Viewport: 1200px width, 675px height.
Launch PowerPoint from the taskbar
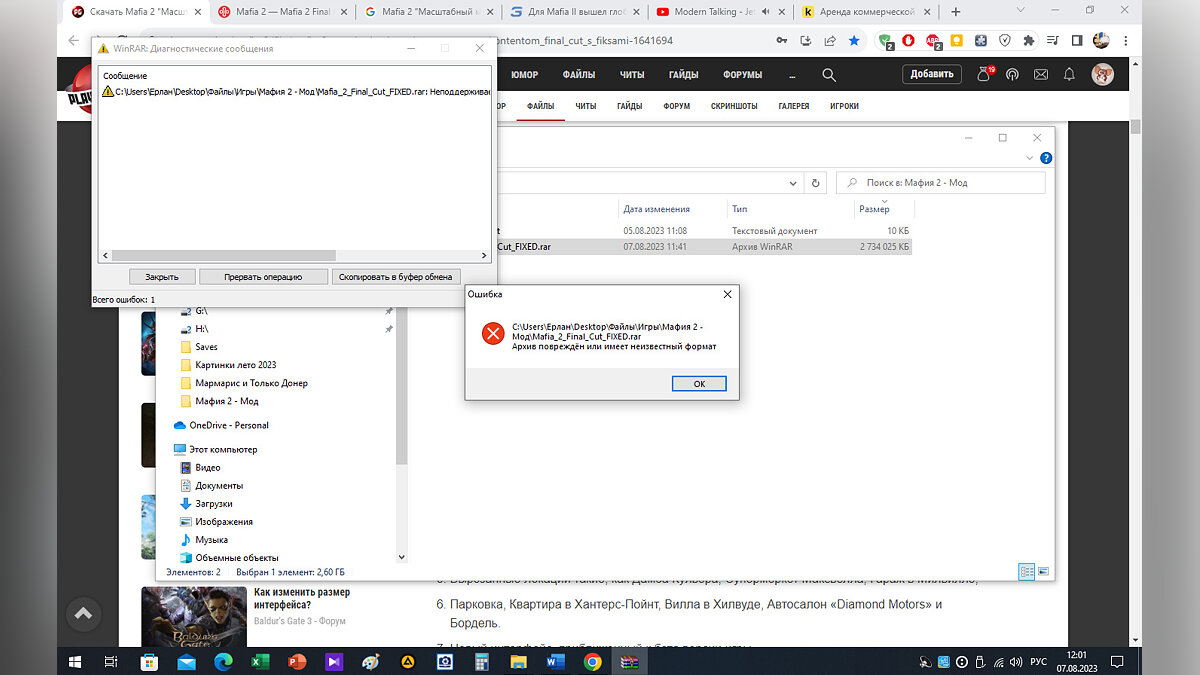[296, 661]
